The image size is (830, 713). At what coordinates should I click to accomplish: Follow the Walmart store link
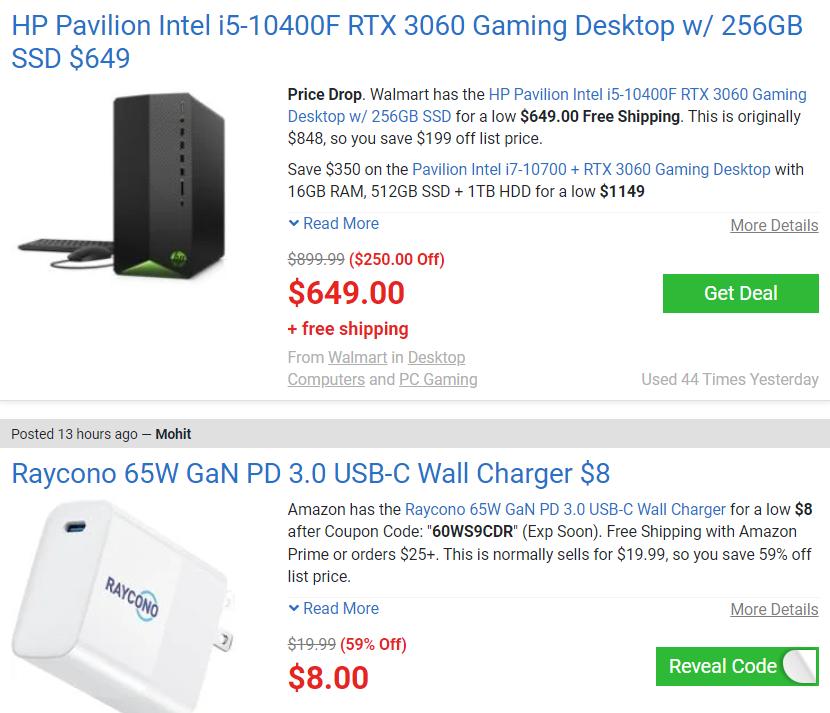357,357
